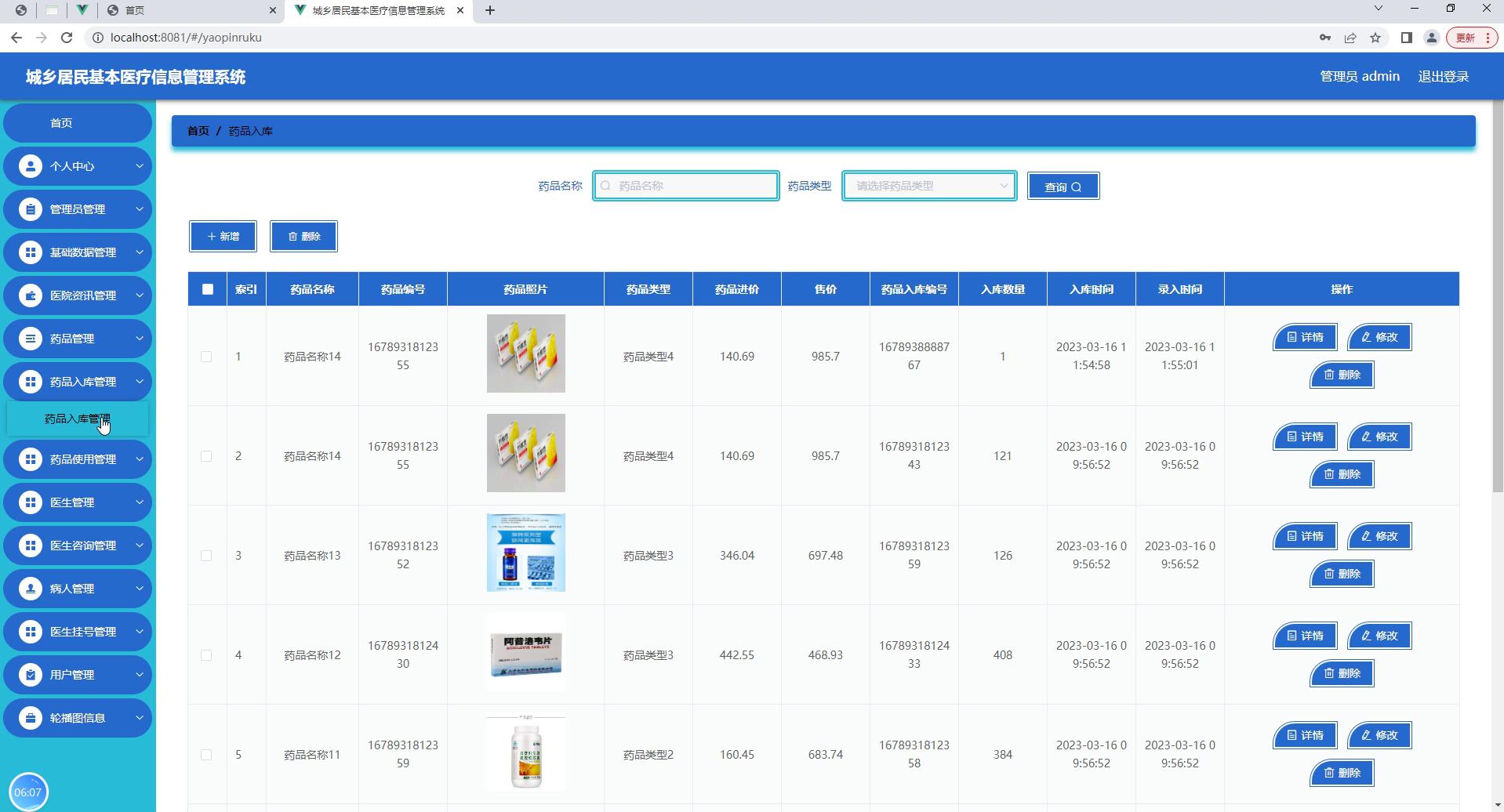Switch to the 首页 browser tab
1504x812 pixels.
pos(192,10)
